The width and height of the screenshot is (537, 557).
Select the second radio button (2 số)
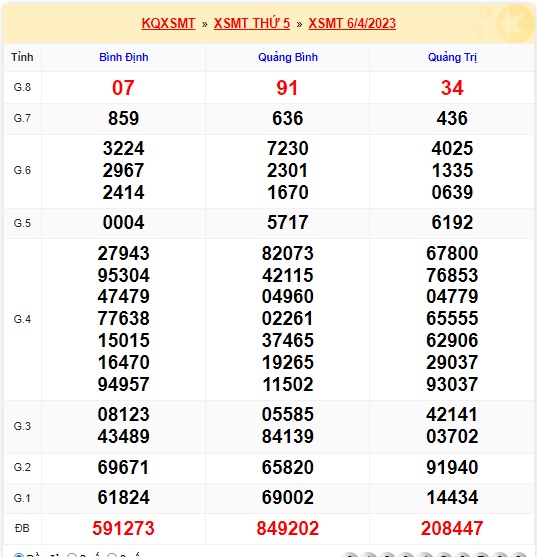[72, 555]
